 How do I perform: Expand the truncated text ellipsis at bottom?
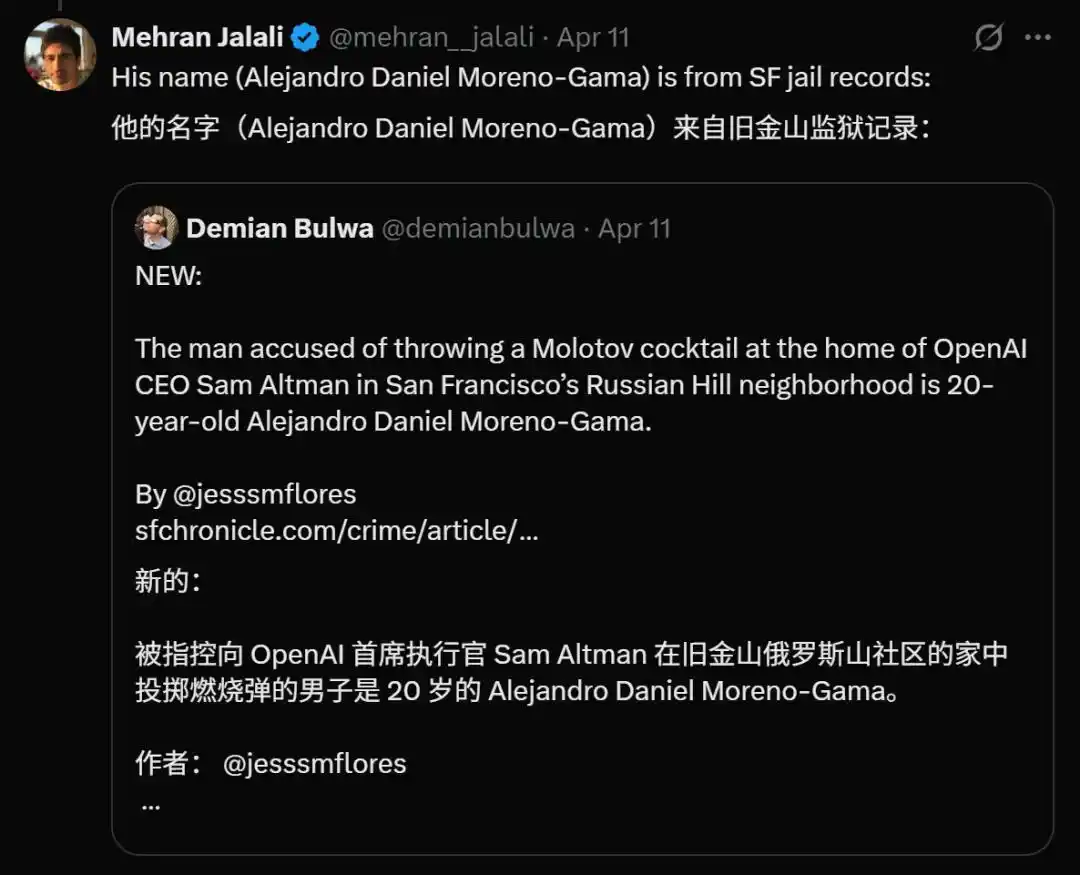point(151,805)
